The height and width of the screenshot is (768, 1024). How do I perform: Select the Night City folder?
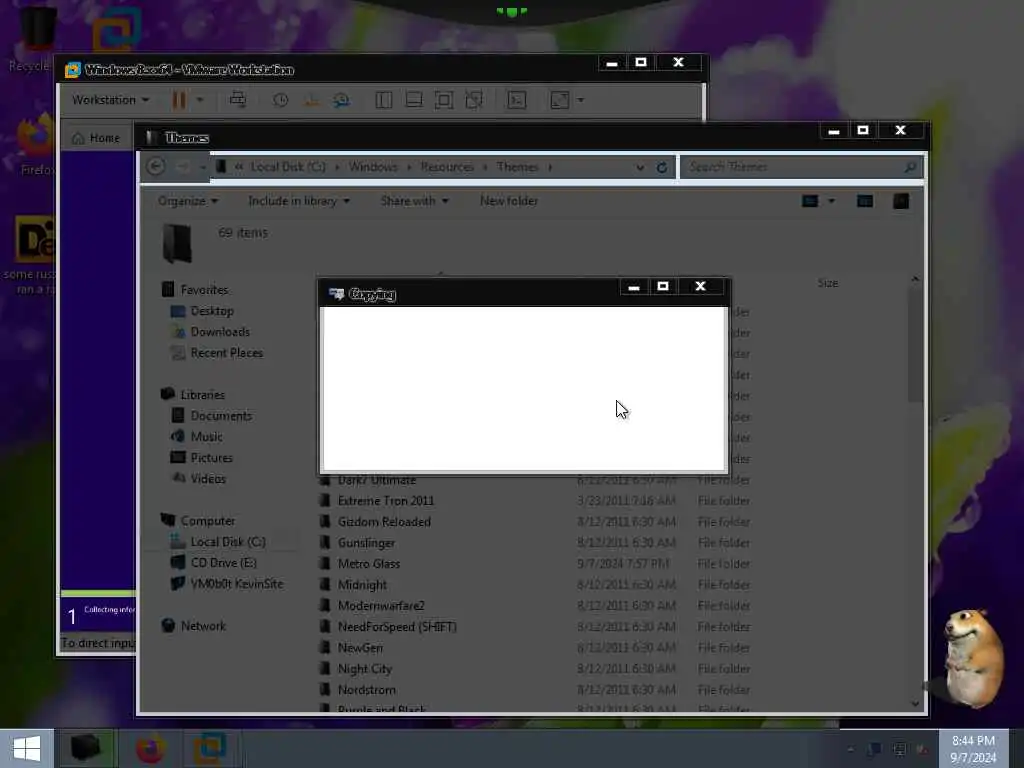[364, 669]
